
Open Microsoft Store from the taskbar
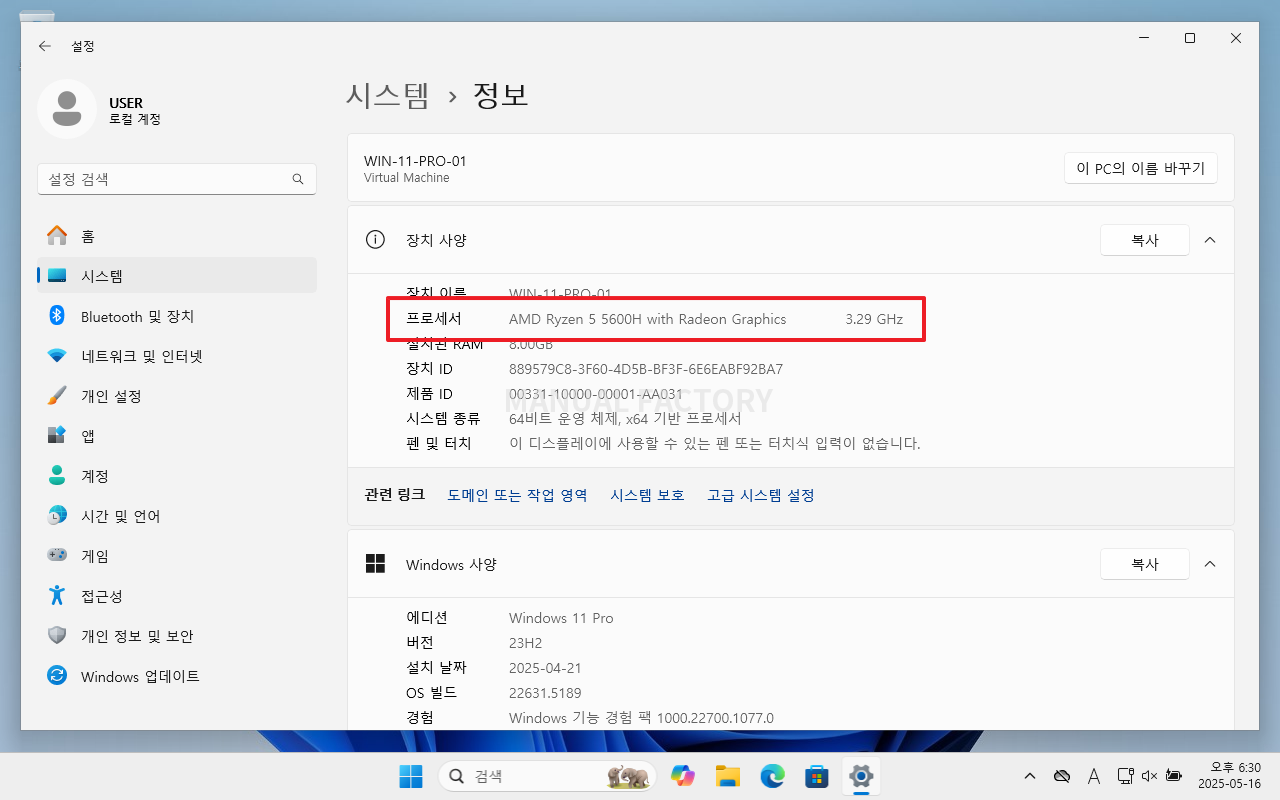pyautogui.click(x=817, y=775)
